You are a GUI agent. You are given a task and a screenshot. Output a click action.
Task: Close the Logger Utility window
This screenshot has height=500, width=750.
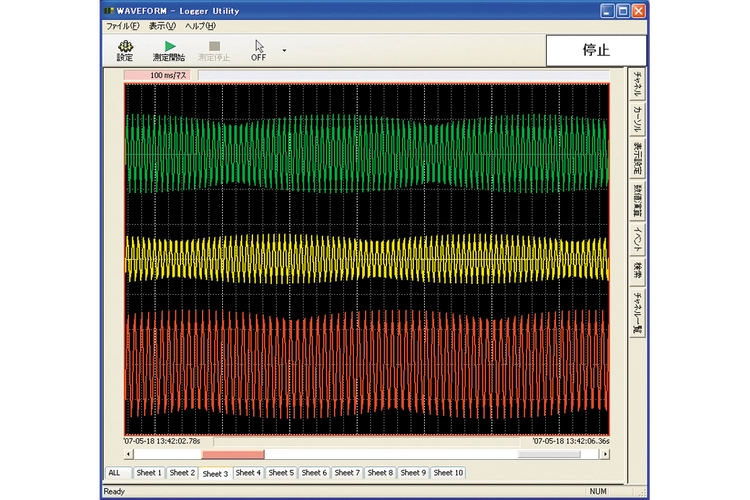(639, 11)
